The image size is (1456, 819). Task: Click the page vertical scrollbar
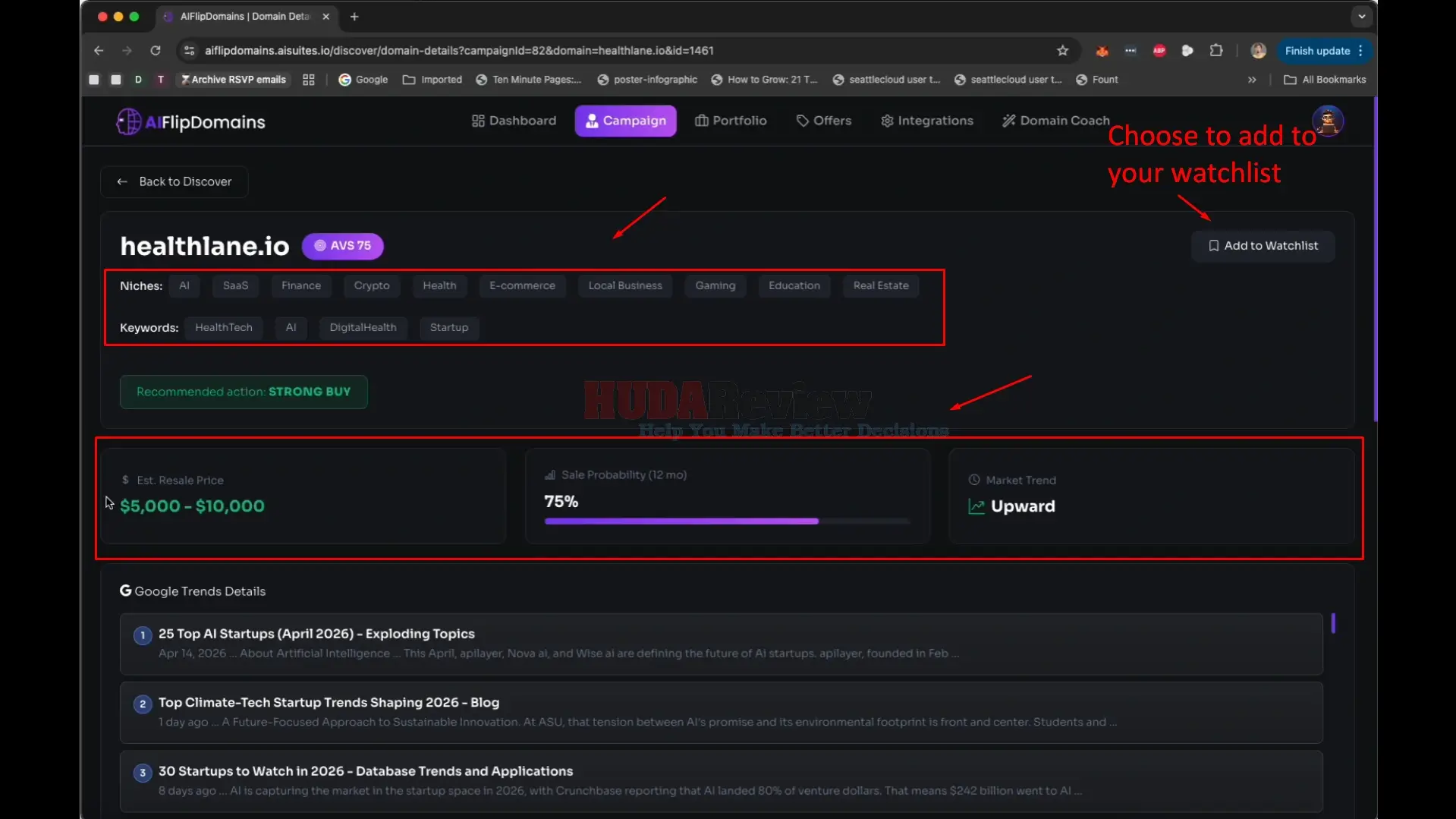[1375, 258]
